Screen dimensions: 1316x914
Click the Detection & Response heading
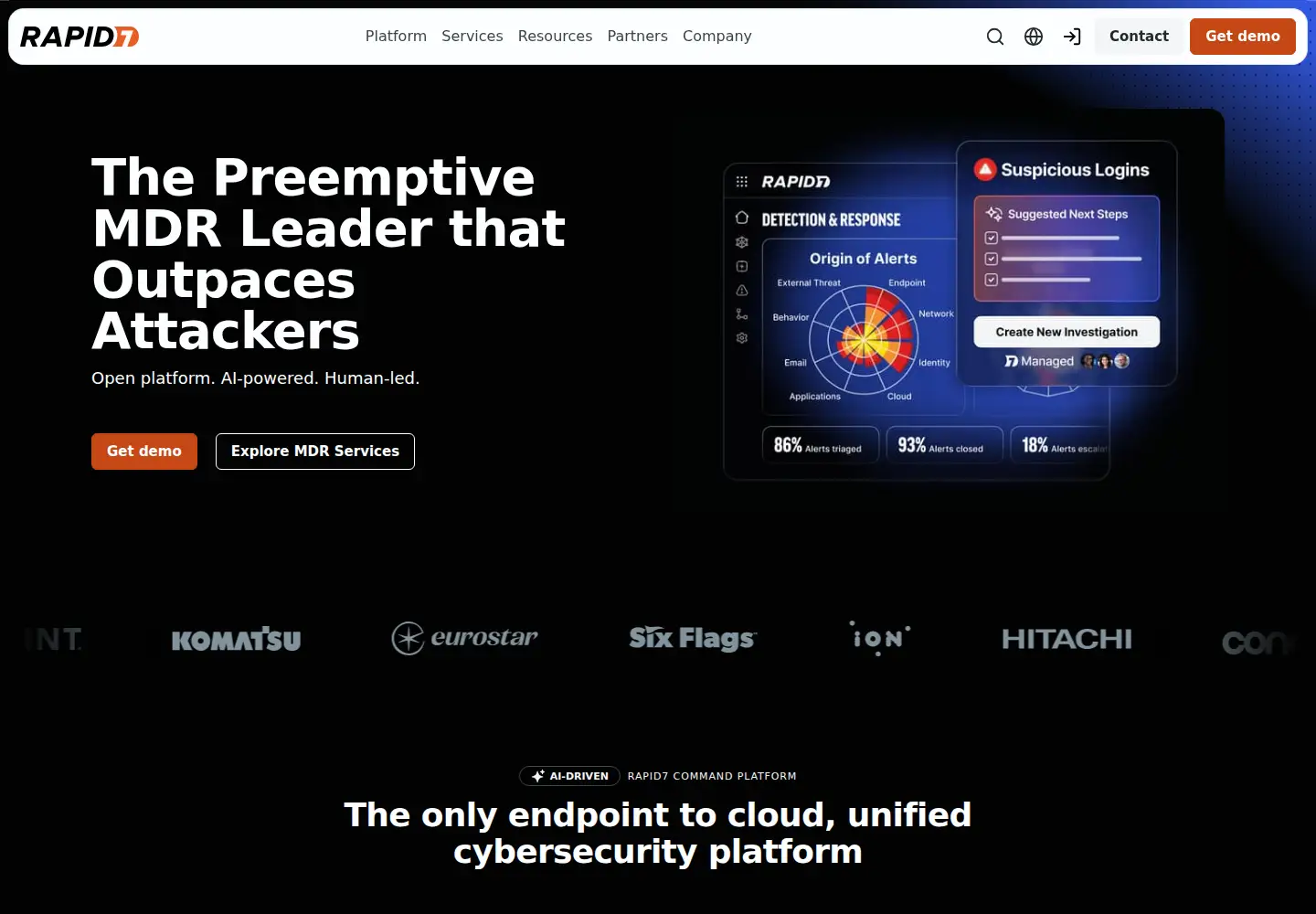click(x=831, y=220)
